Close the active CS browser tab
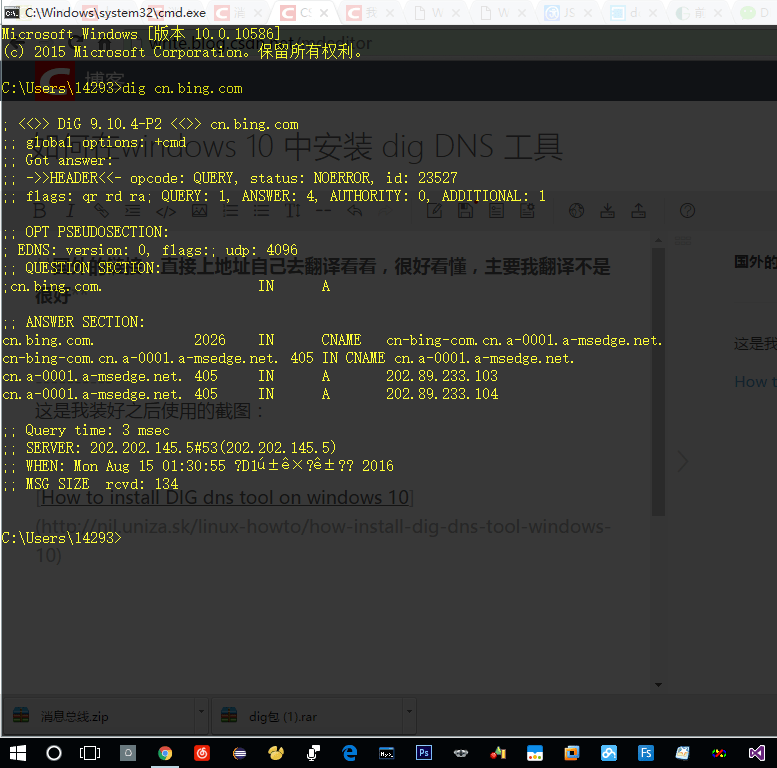777x768 pixels. pyautogui.click(x=324, y=13)
